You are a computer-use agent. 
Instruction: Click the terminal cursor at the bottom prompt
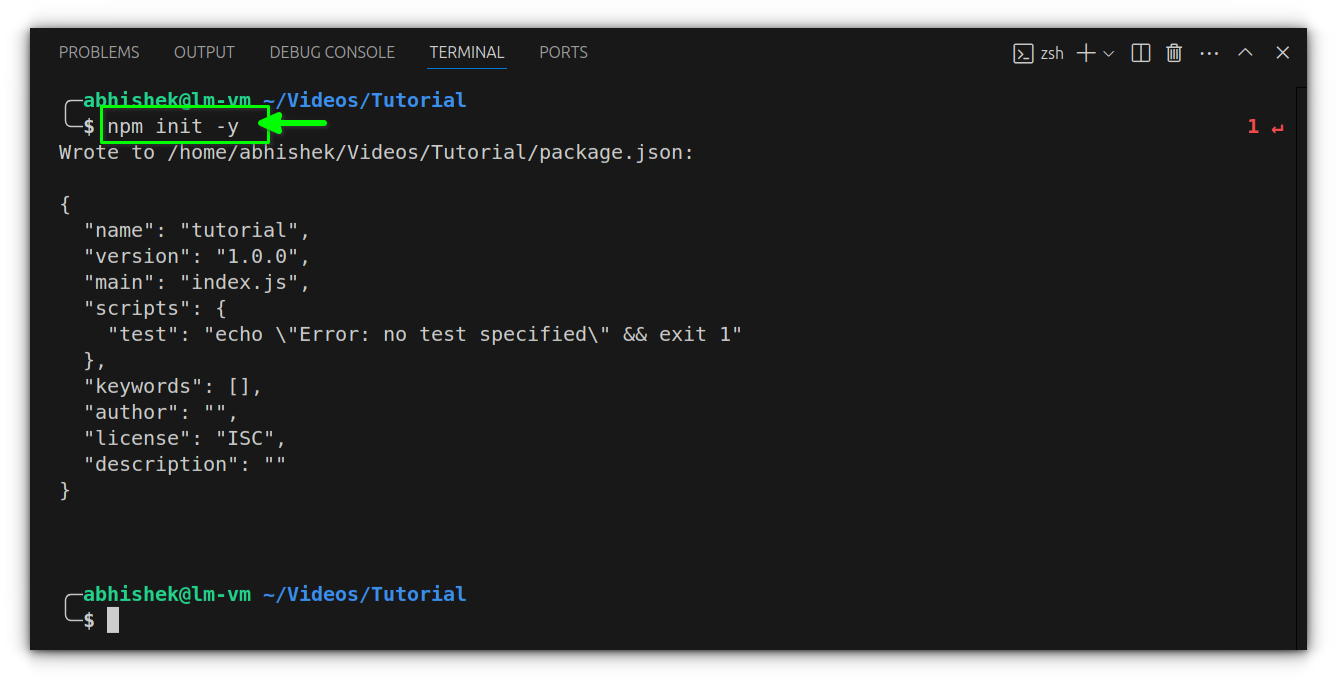112,619
